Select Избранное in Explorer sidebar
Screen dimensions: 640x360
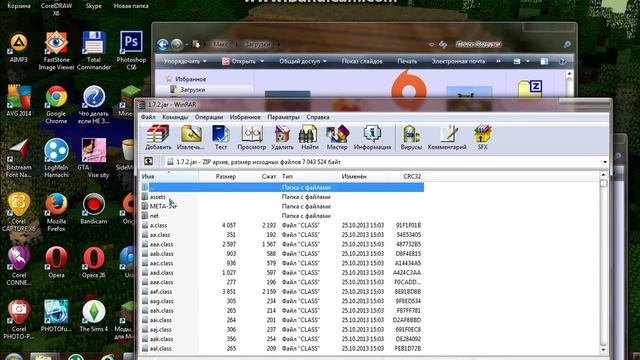[x=190, y=79]
